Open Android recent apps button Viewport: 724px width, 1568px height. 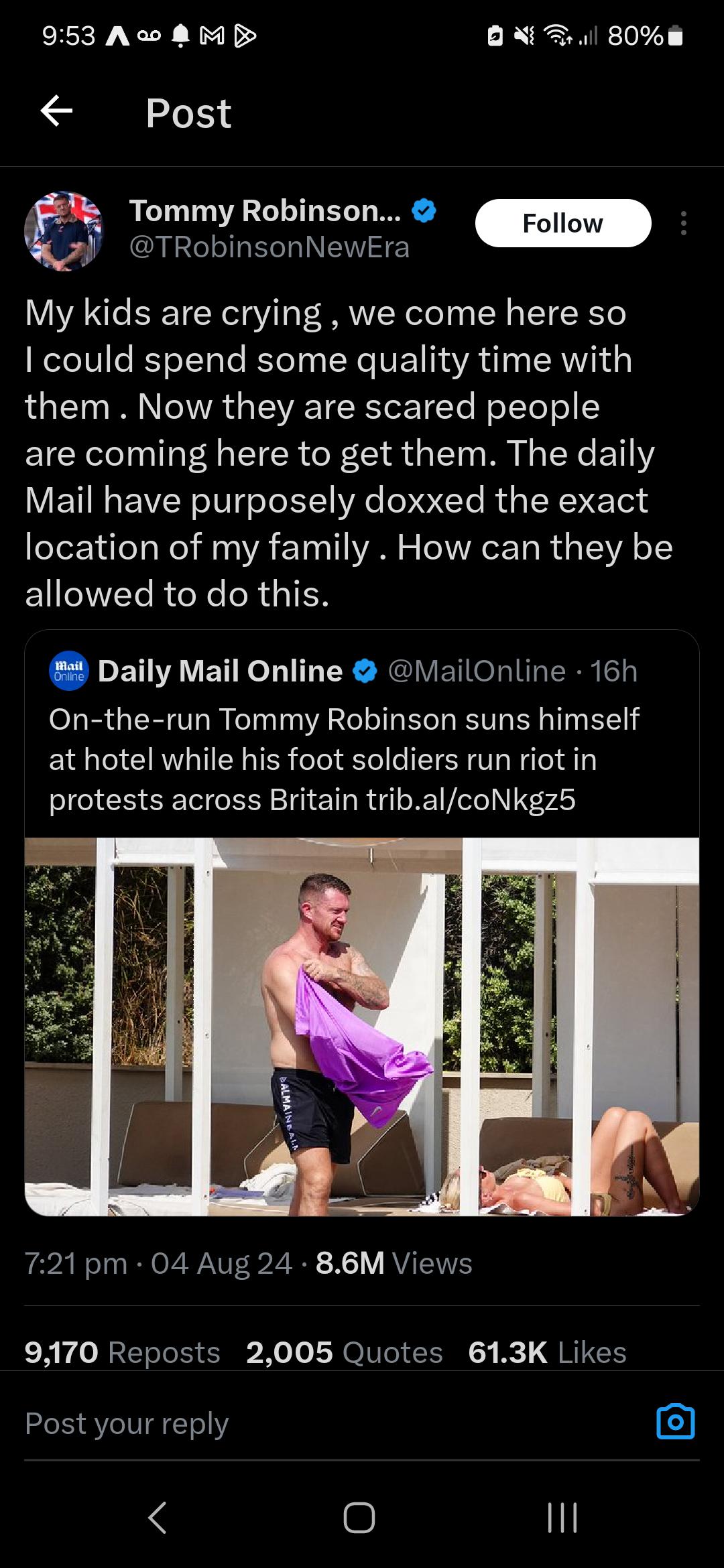point(562,1517)
